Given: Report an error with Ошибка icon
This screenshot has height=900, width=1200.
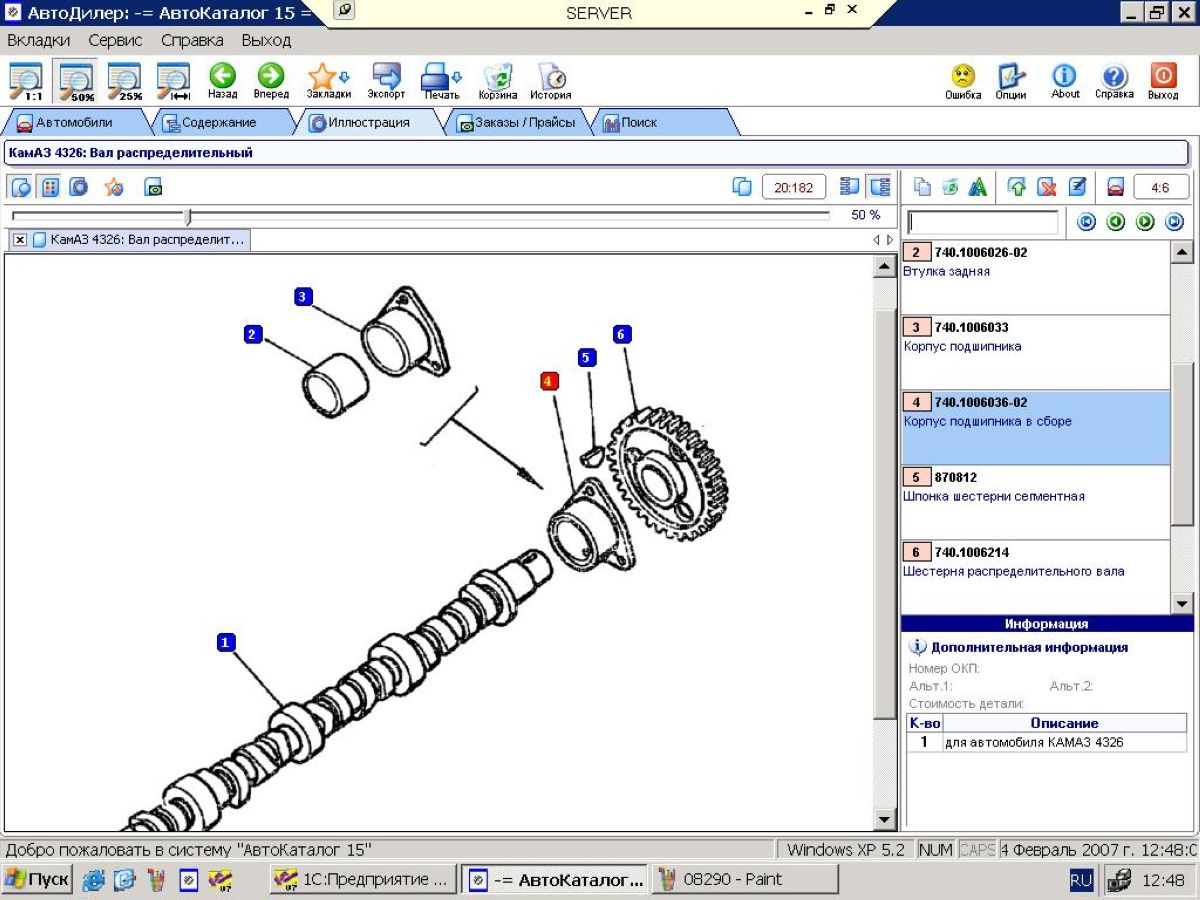Looking at the screenshot, I should pyautogui.click(x=963, y=82).
